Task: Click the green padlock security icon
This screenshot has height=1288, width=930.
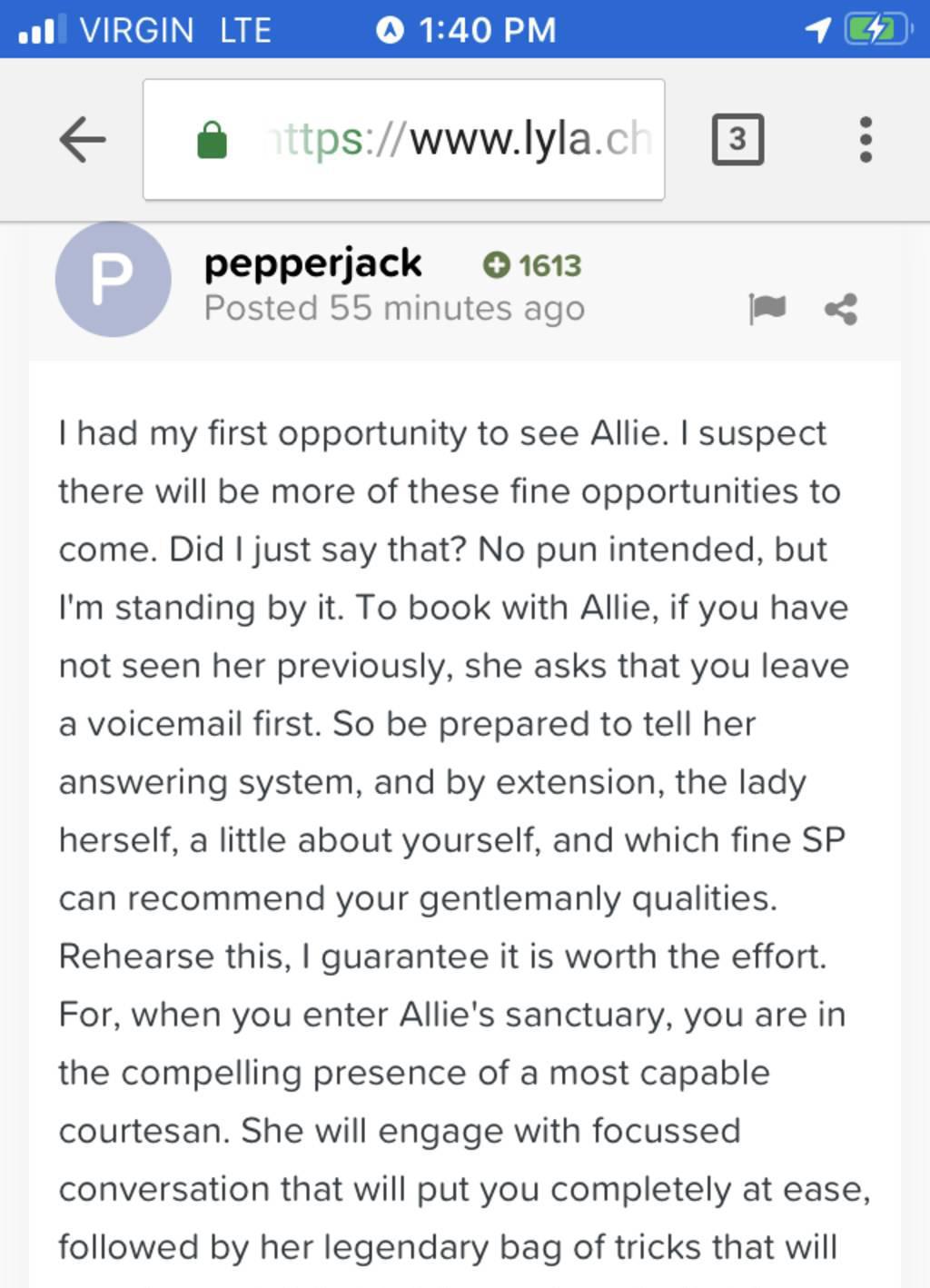Action: click(x=212, y=140)
